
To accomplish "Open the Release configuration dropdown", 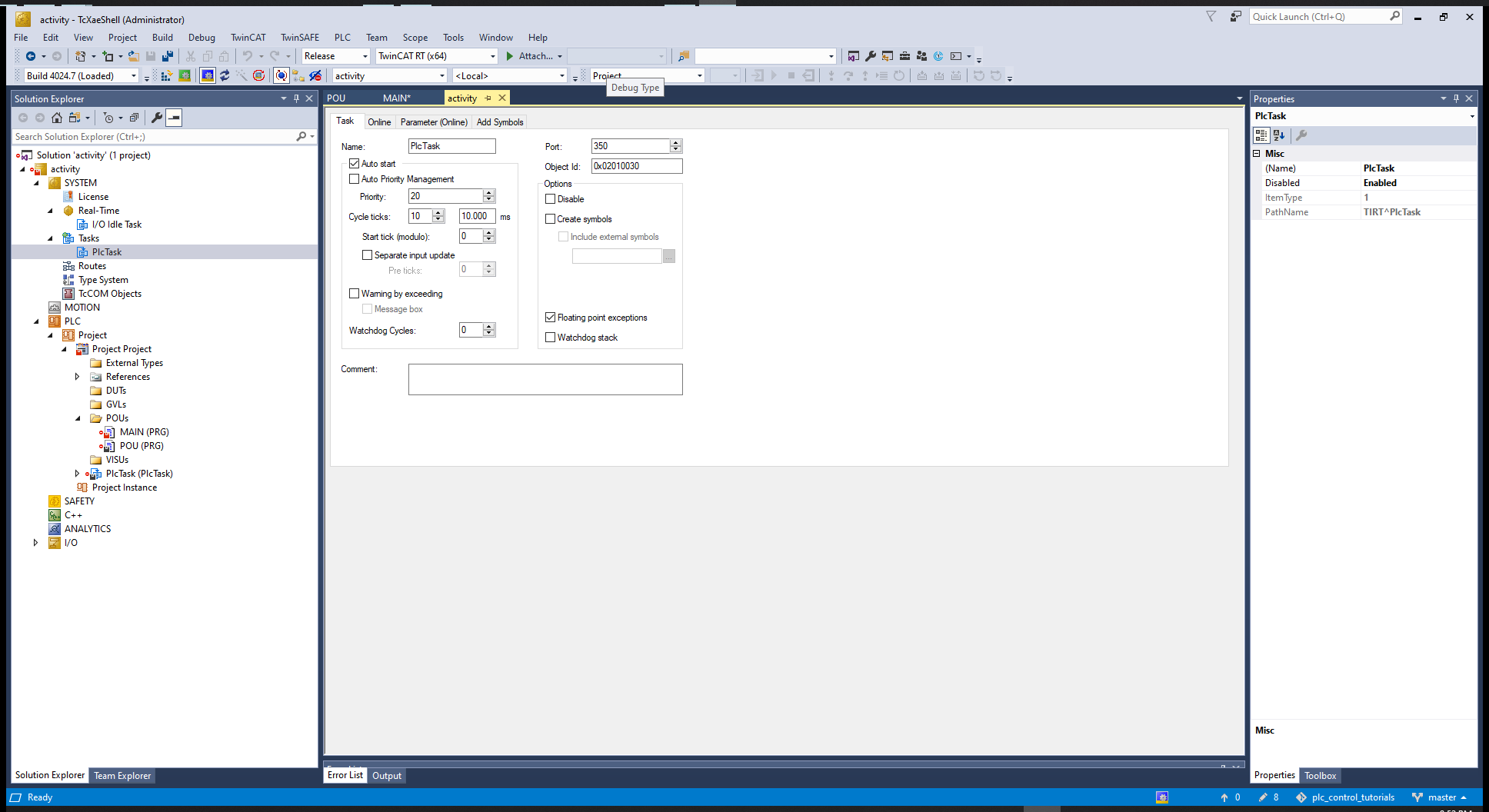I will [x=336, y=56].
